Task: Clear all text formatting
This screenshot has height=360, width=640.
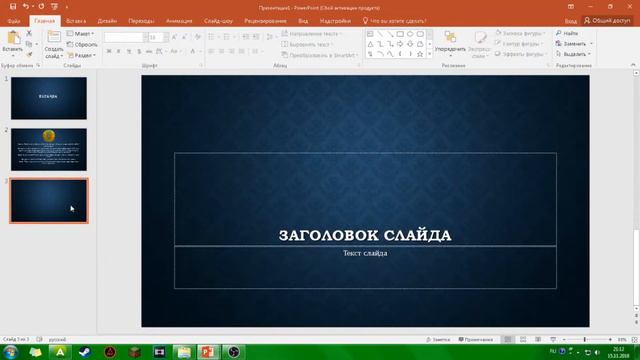Action: click(198, 37)
